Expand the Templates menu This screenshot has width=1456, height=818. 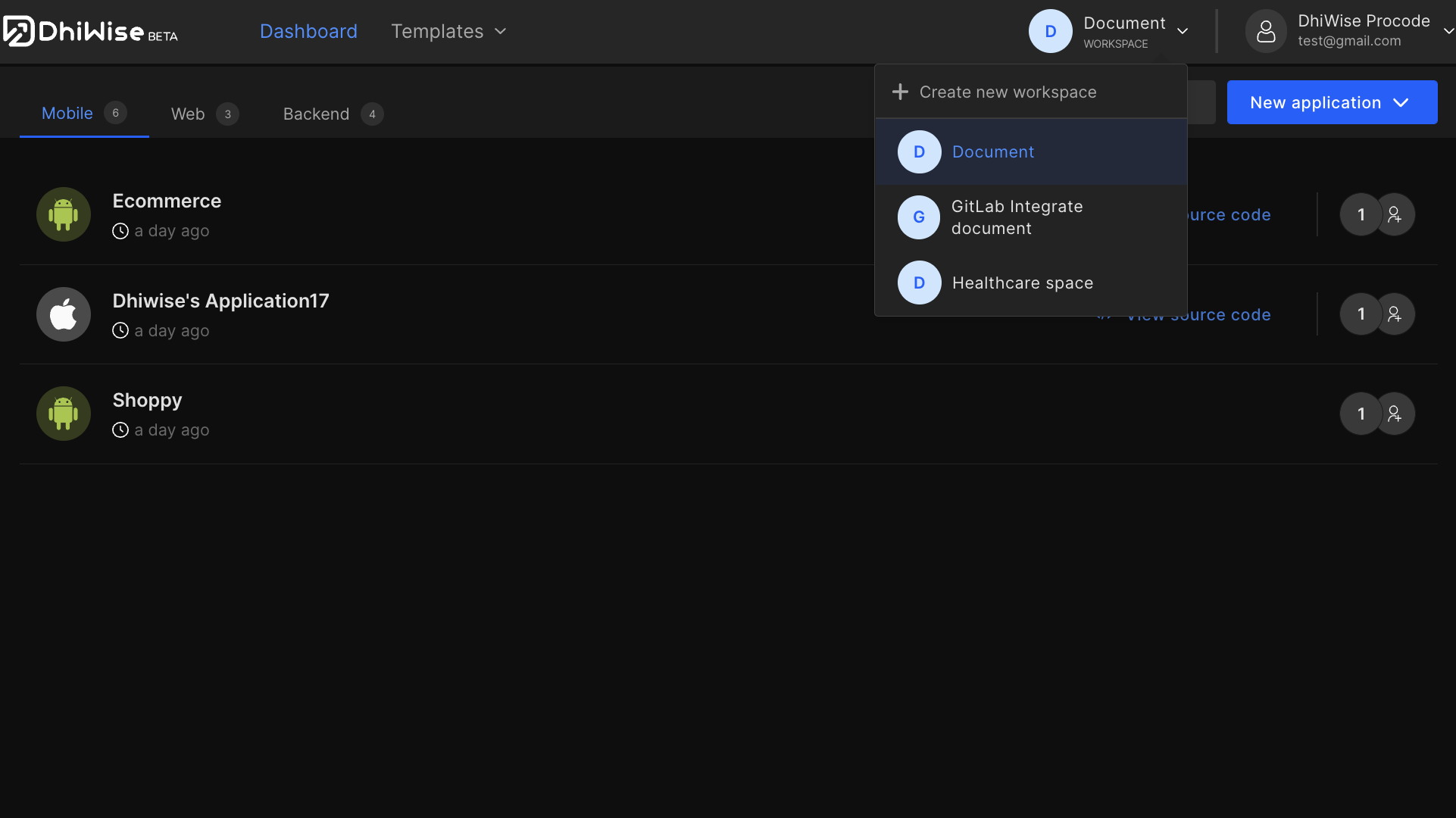point(448,31)
